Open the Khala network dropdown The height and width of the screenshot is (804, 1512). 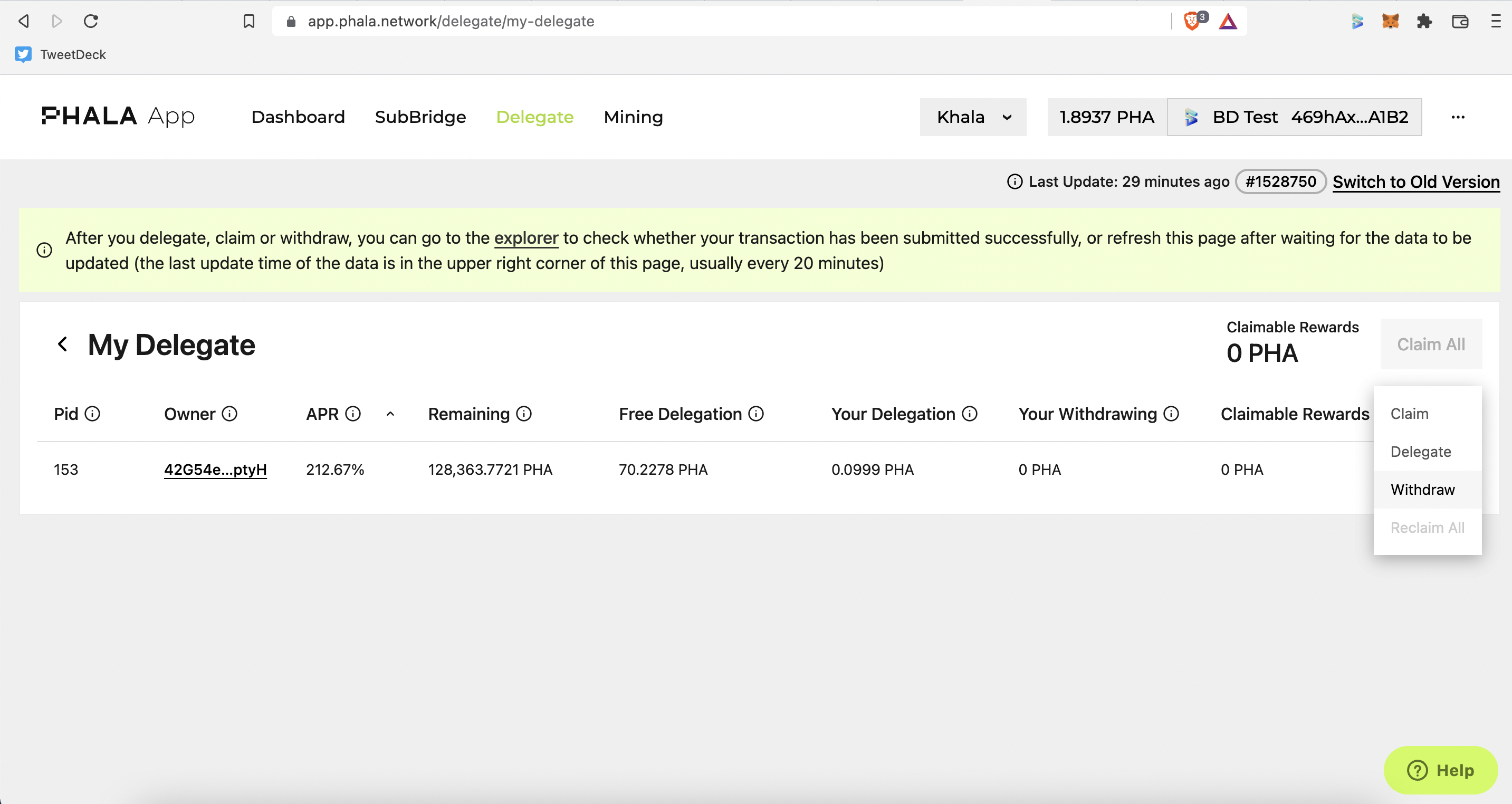pyautogui.click(x=973, y=117)
